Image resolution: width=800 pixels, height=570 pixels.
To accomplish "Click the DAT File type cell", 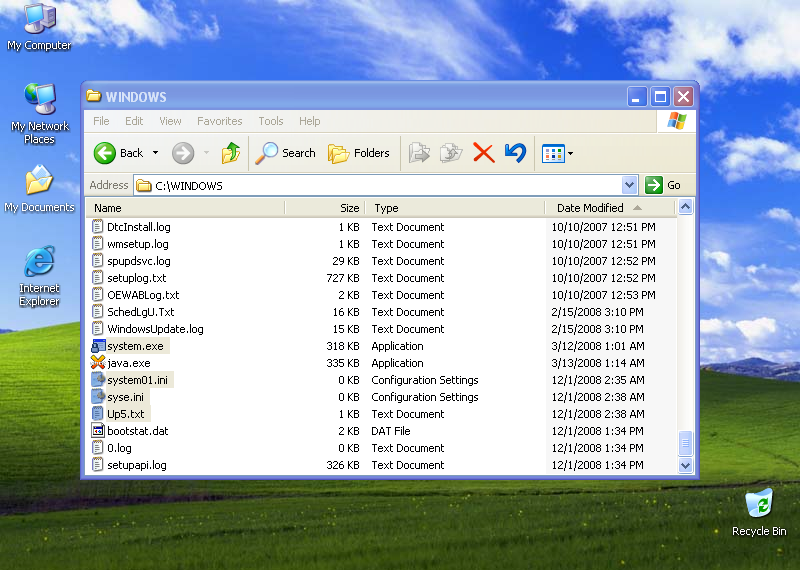I will pos(391,431).
